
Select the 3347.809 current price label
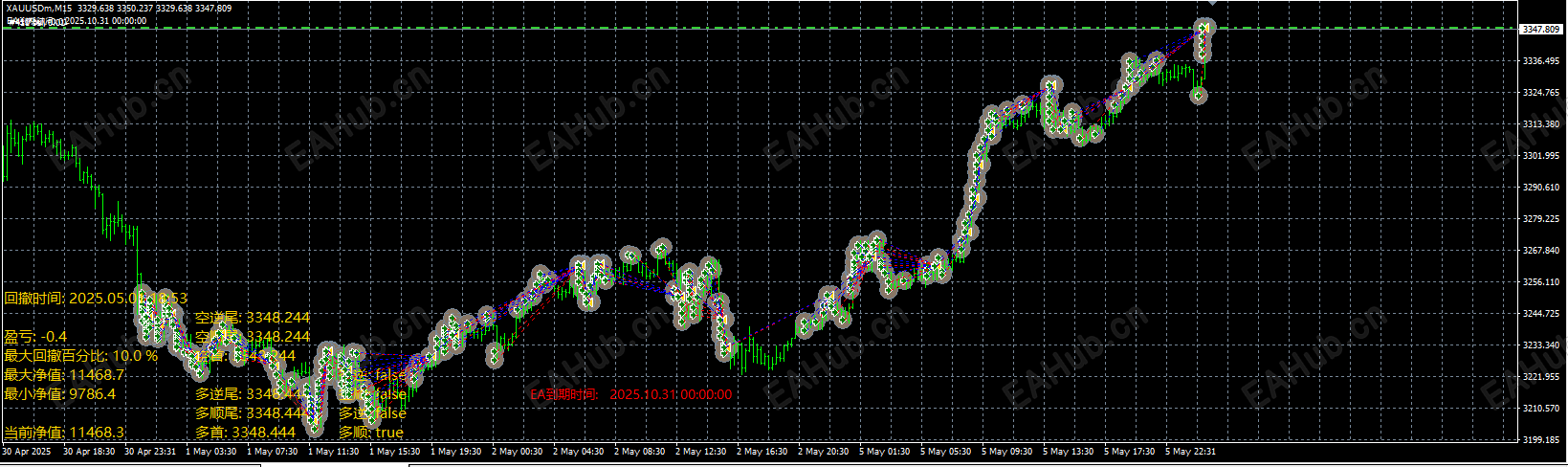(1541, 30)
